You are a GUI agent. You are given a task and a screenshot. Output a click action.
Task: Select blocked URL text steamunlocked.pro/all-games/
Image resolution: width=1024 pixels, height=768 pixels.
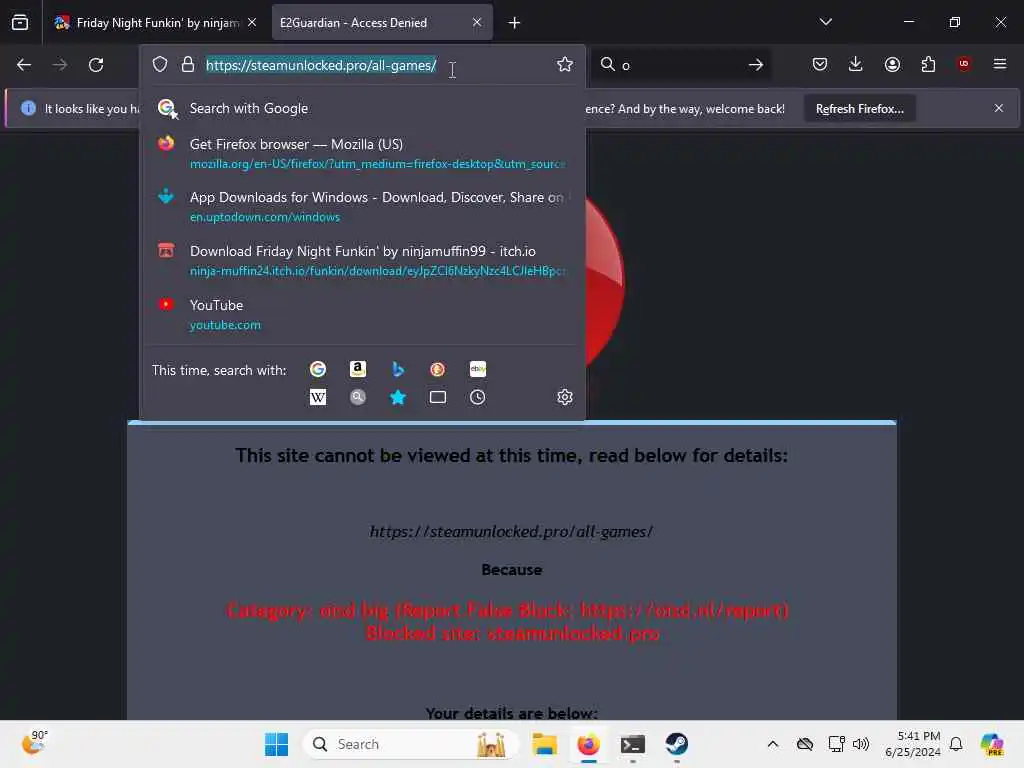click(511, 532)
